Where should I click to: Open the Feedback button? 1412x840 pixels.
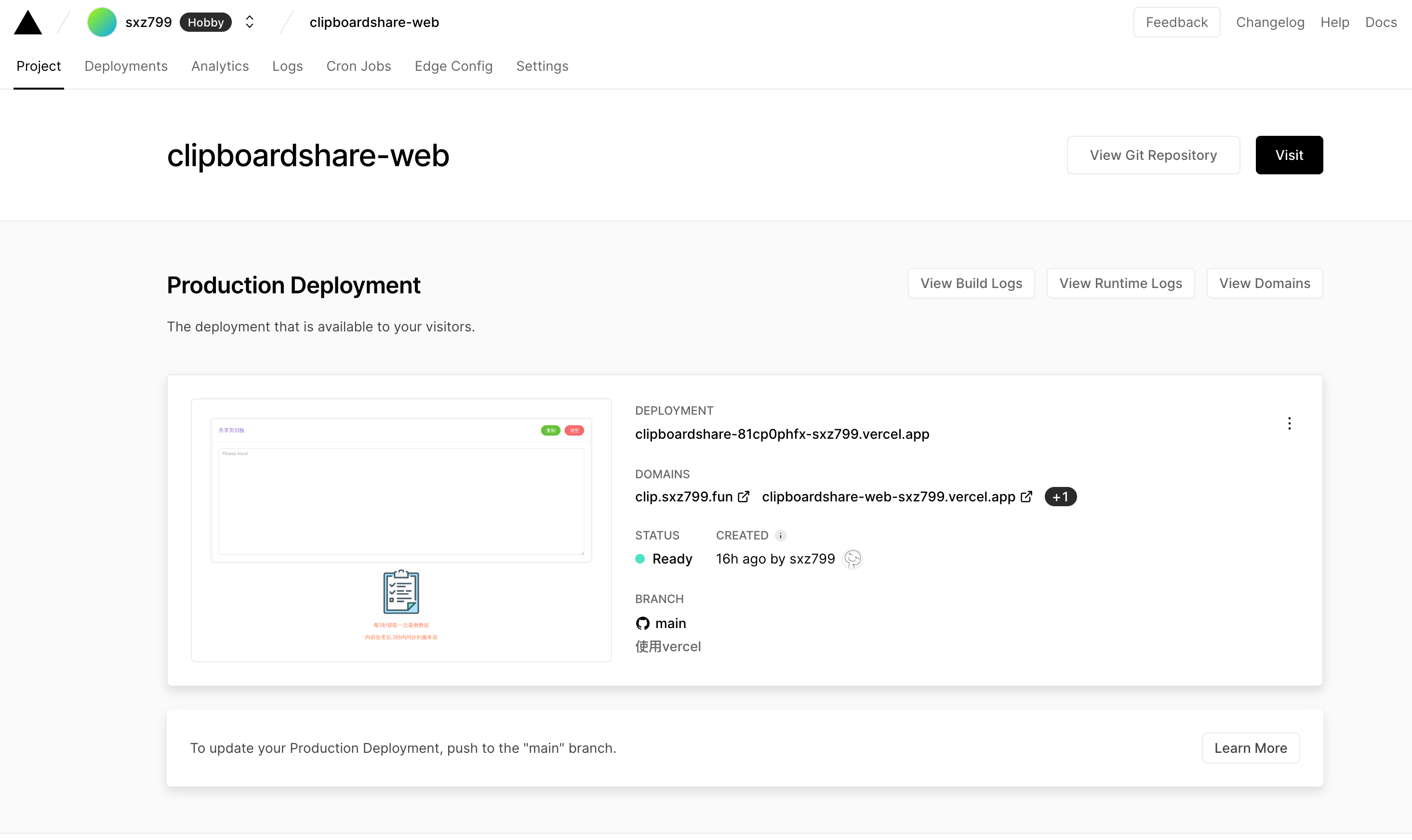(x=1176, y=22)
